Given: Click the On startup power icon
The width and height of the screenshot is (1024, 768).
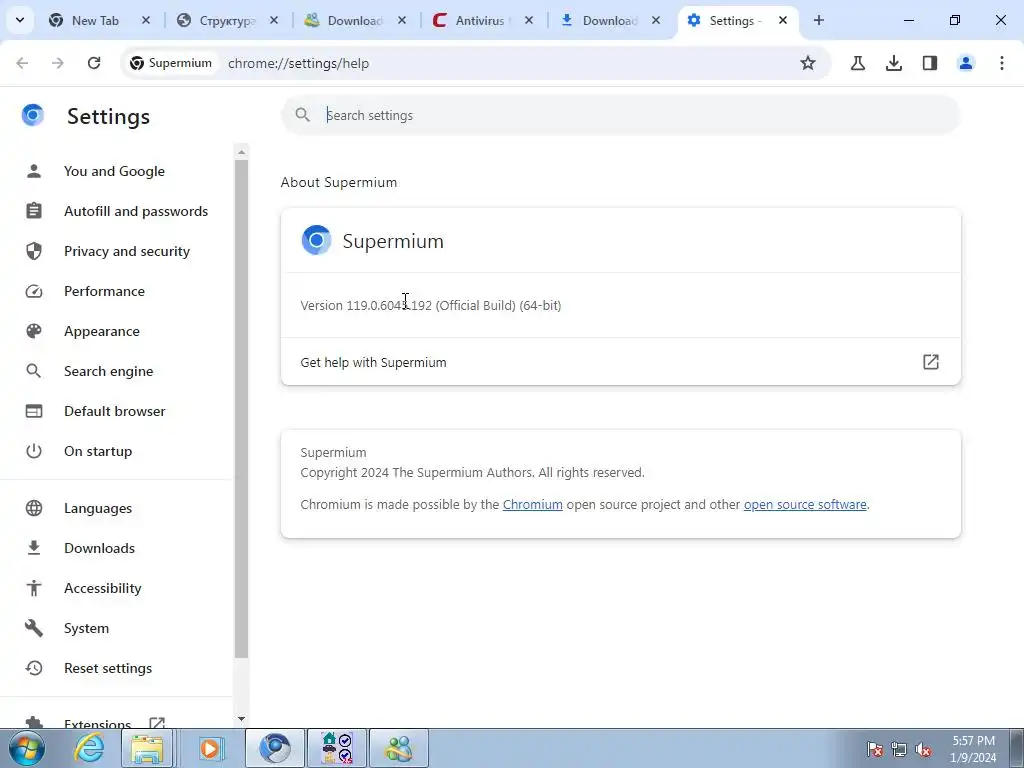Looking at the screenshot, I should tap(33, 451).
